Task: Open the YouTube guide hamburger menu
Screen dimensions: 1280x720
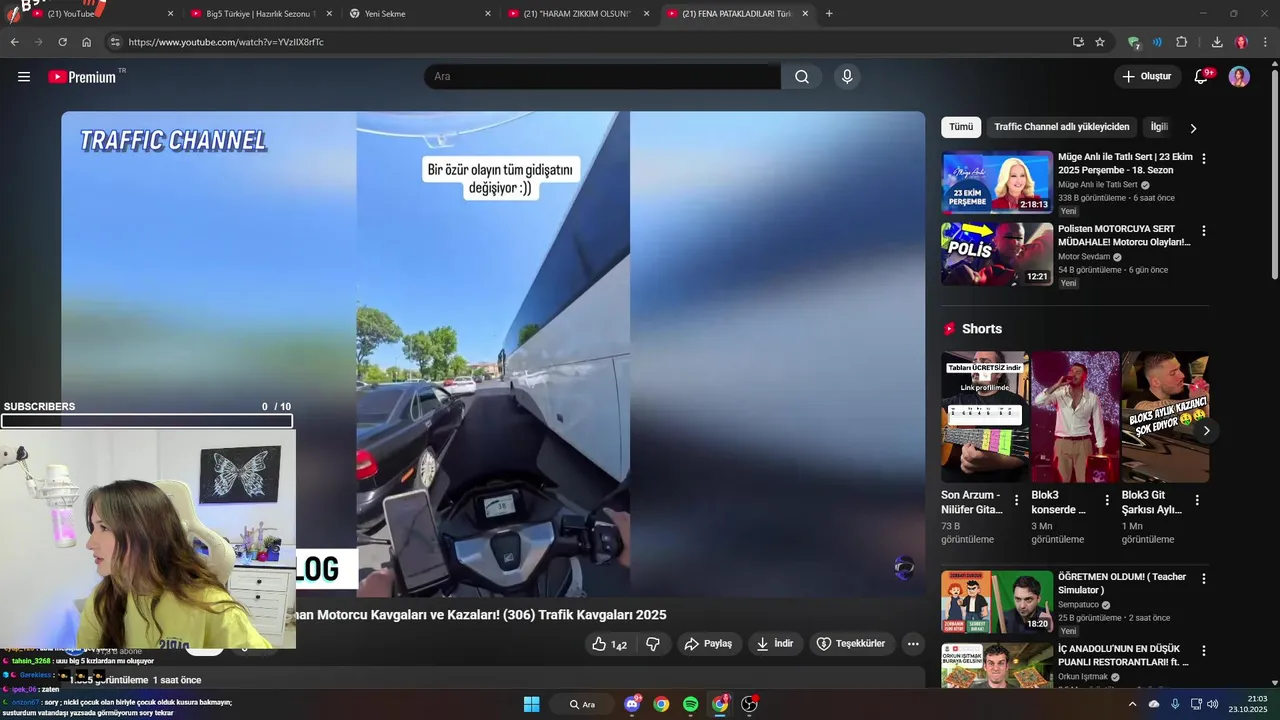Action: (24, 77)
